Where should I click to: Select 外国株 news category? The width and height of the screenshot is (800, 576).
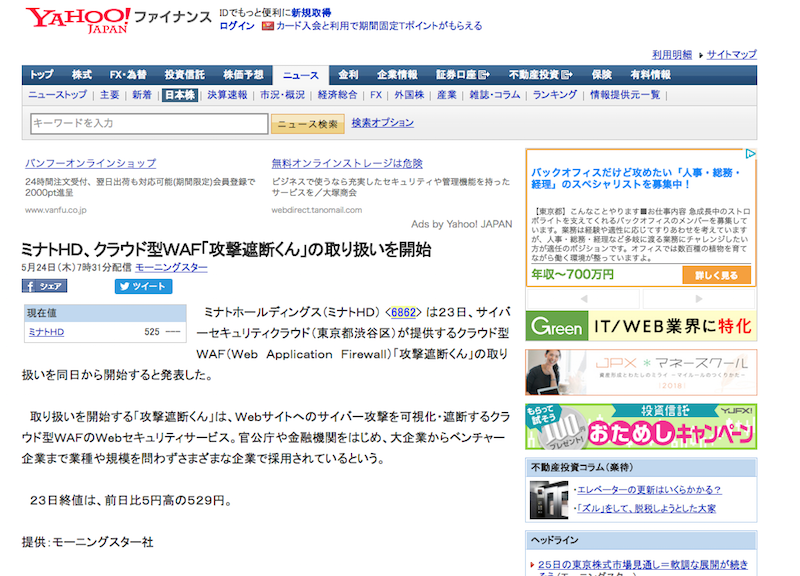tap(409, 95)
